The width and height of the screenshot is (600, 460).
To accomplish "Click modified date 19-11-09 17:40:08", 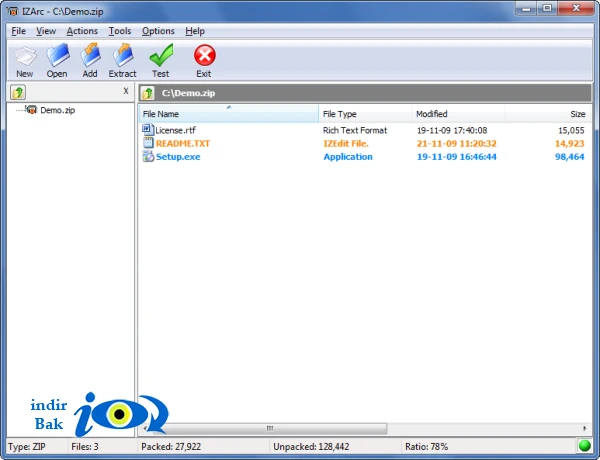I will [452, 130].
